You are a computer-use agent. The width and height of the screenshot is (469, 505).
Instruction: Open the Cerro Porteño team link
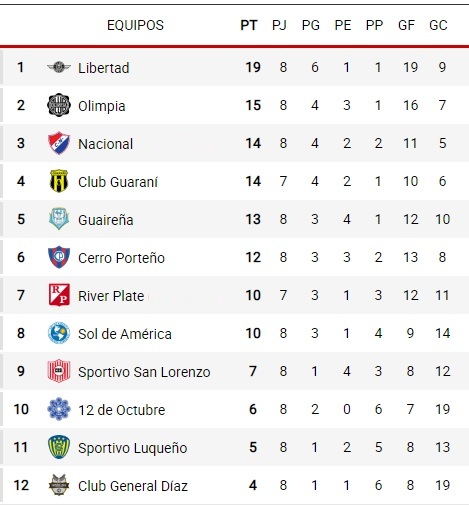click(x=121, y=258)
